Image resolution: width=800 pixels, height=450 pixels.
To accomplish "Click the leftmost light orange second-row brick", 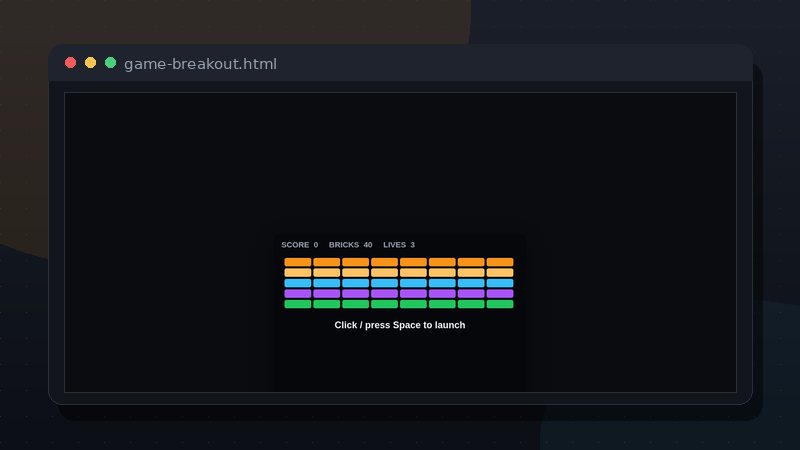I will (297, 272).
